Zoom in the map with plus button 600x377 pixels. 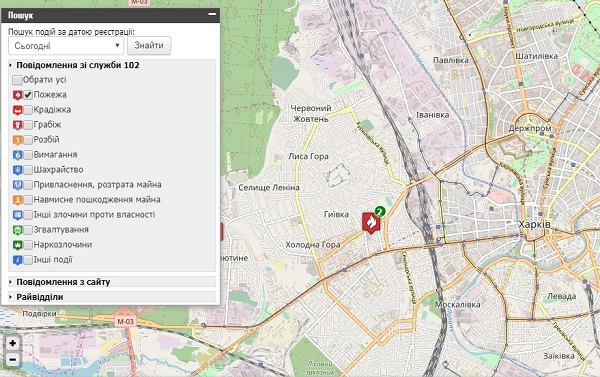click(x=13, y=343)
